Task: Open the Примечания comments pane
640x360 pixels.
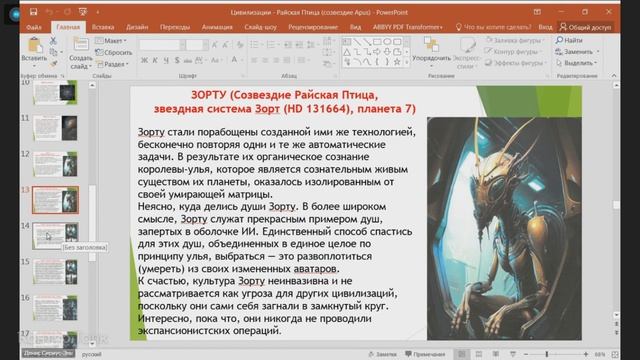Action: click(x=425, y=354)
